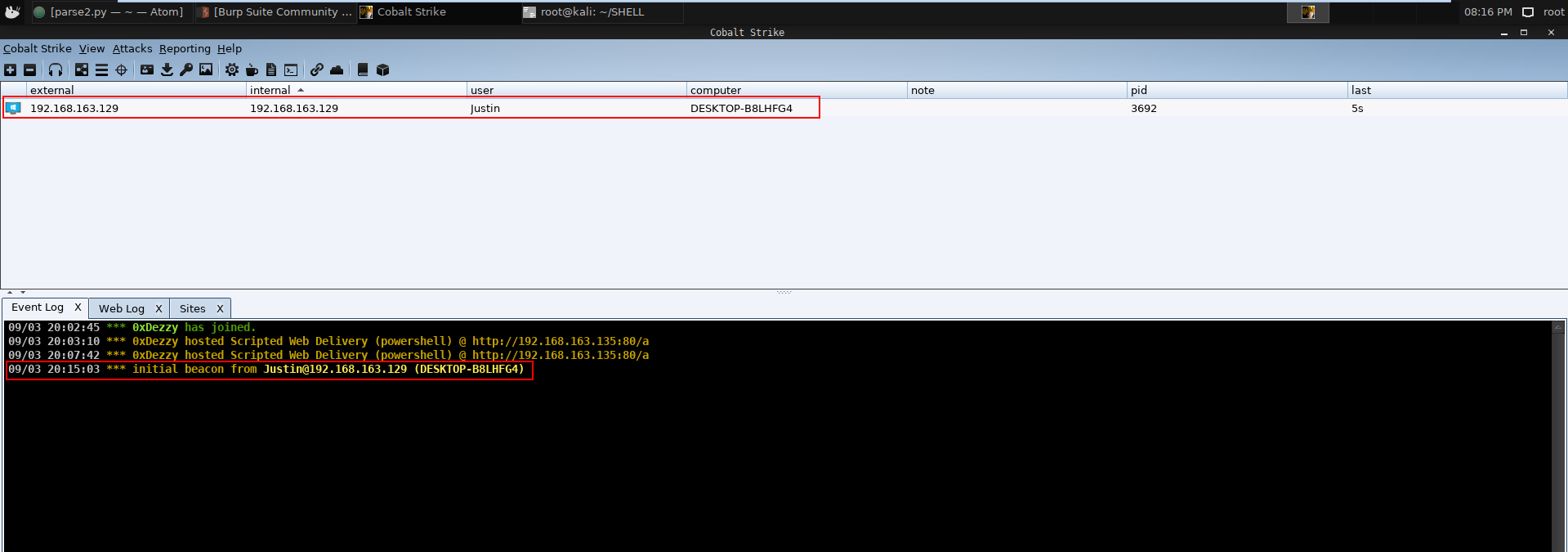This screenshot has width=1568, height=552.
Task: Open the View menu
Action: (92, 48)
